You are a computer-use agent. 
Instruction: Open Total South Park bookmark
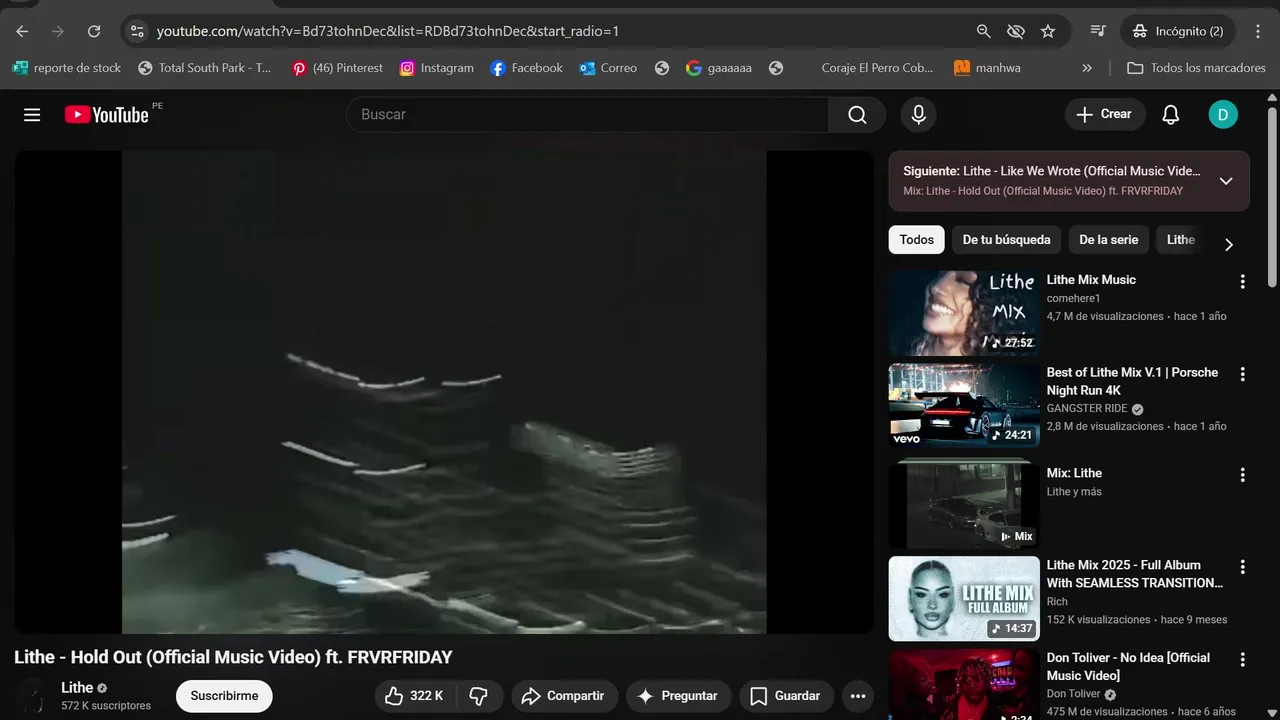205,68
